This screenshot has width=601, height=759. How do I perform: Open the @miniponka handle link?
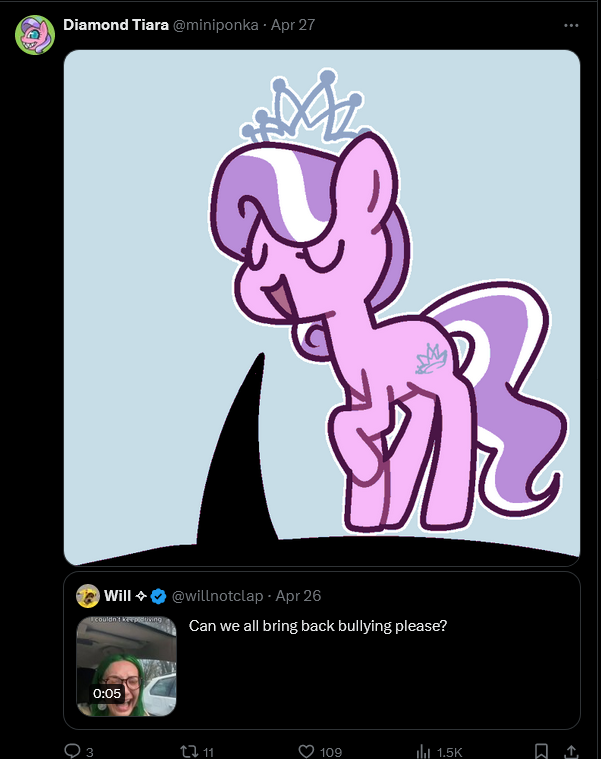pyautogui.click(x=215, y=25)
